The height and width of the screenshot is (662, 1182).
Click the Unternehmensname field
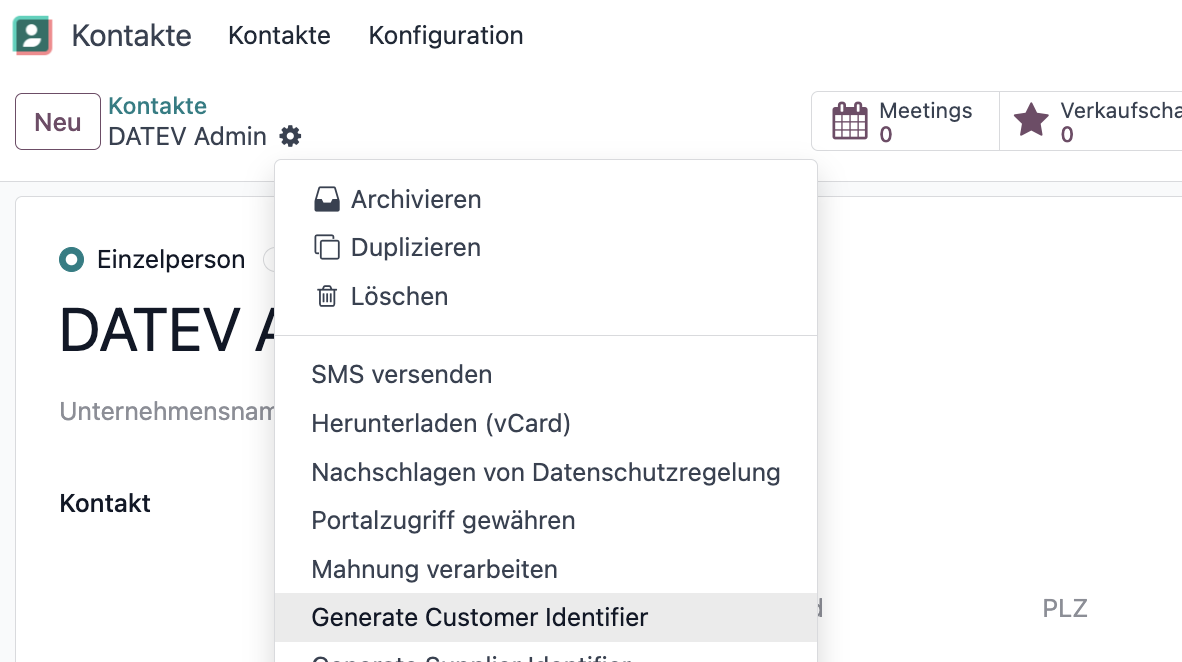[x=167, y=412]
